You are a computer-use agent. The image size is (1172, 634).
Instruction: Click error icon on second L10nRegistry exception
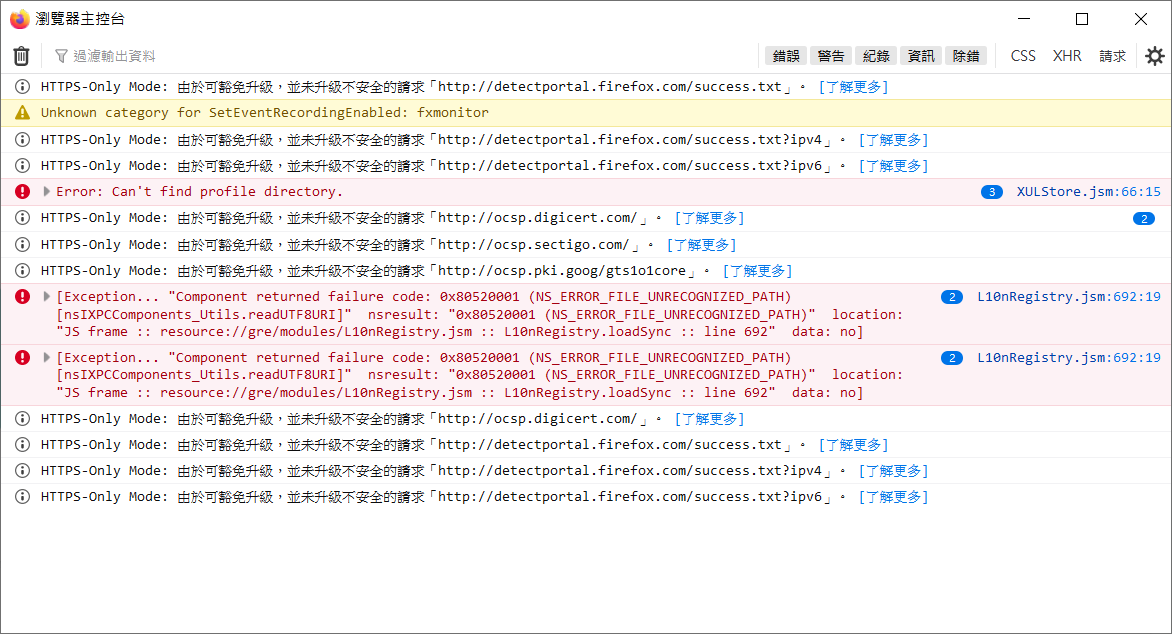[22, 357]
